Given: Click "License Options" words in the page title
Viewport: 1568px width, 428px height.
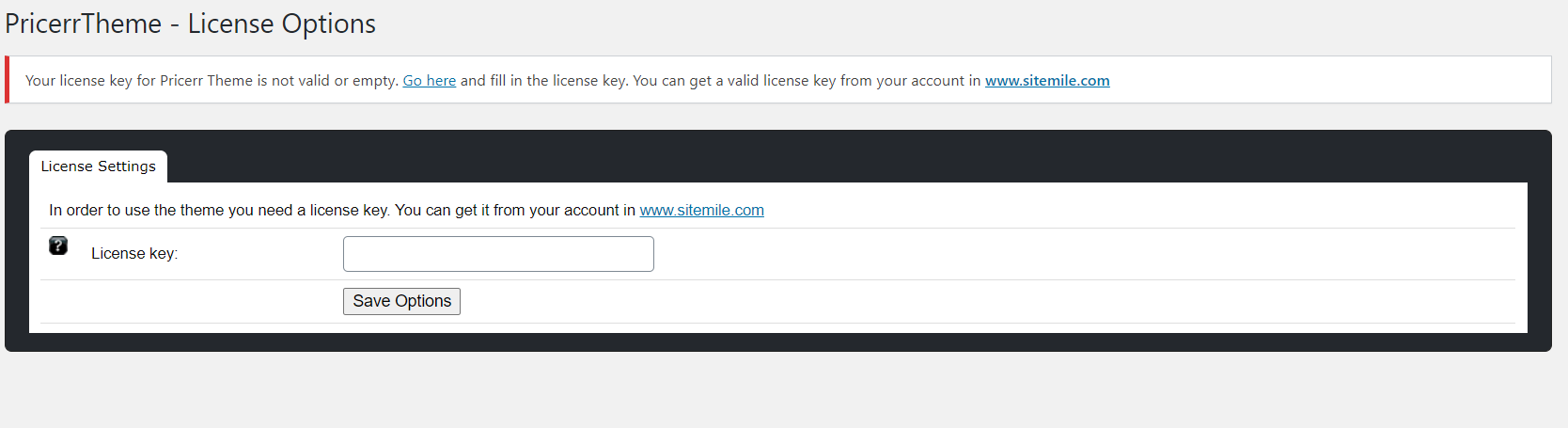Looking at the screenshot, I should point(281,24).
